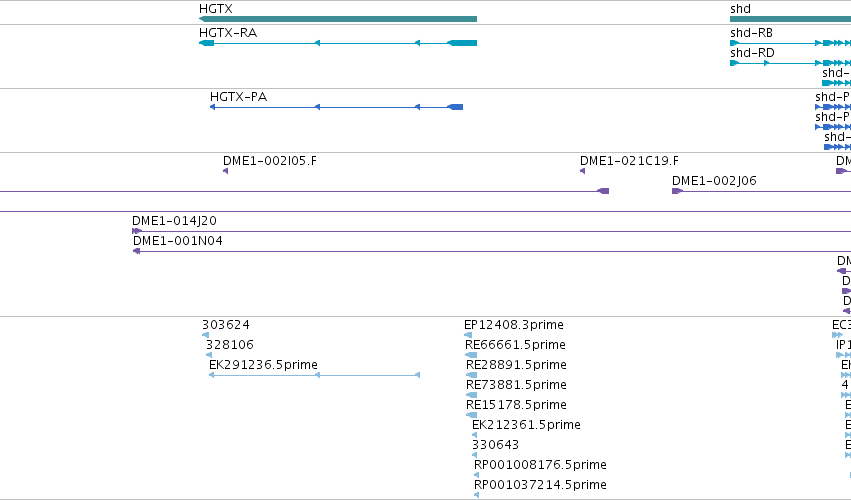The image size is (851, 500).
Task: Select the RP001008176.5prime EST label
Action: pos(540,465)
